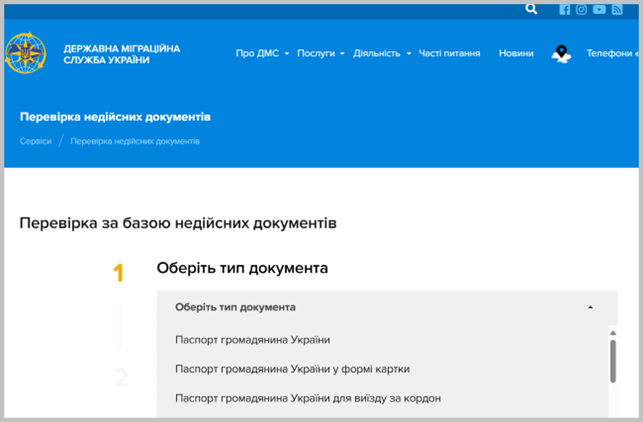Image resolution: width=643 pixels, height=422 pixels.
Task: Open the Facebook page icon
Action: coord(565,9)
